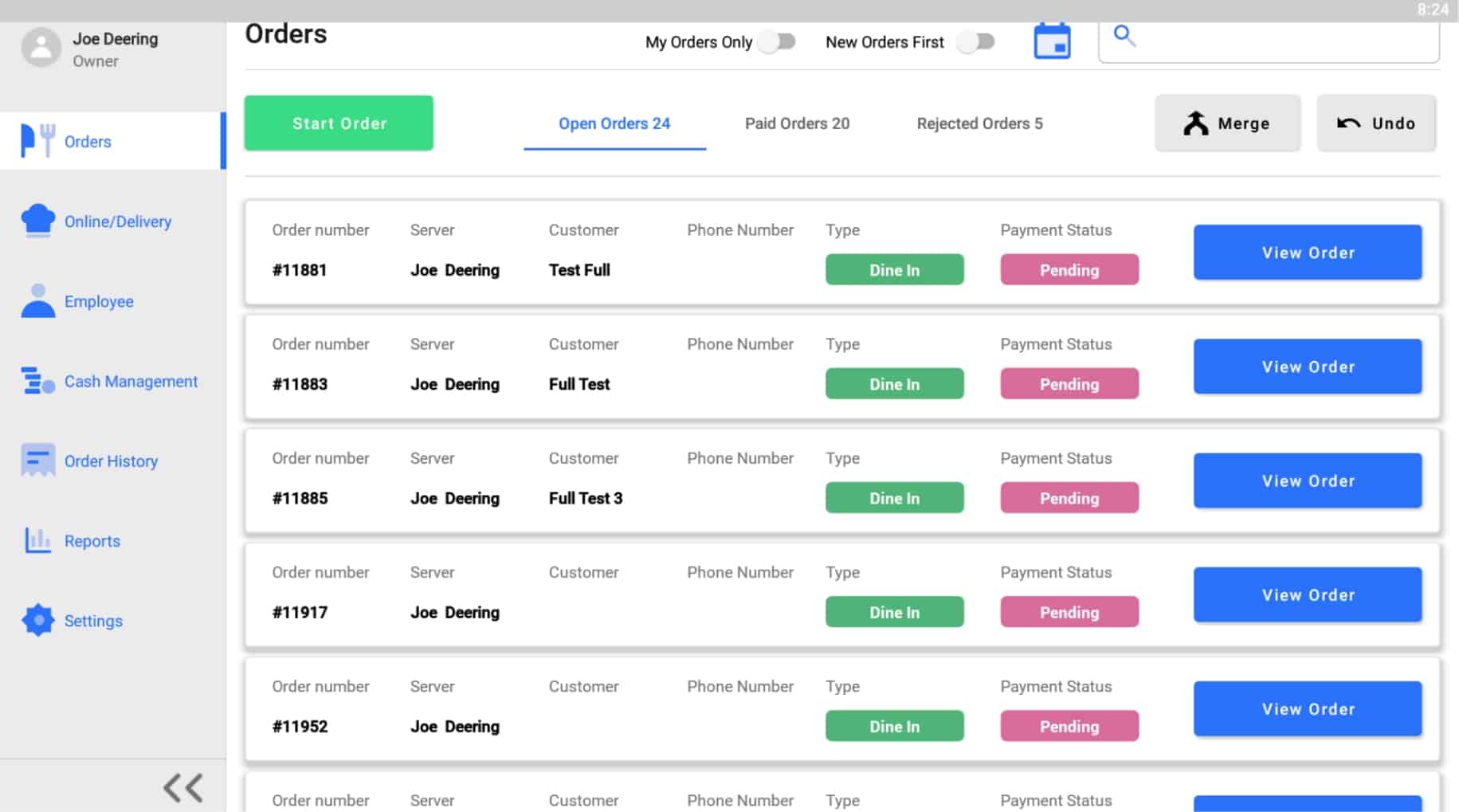
Task: Click customer name Test Full
Action: point(579,269)
